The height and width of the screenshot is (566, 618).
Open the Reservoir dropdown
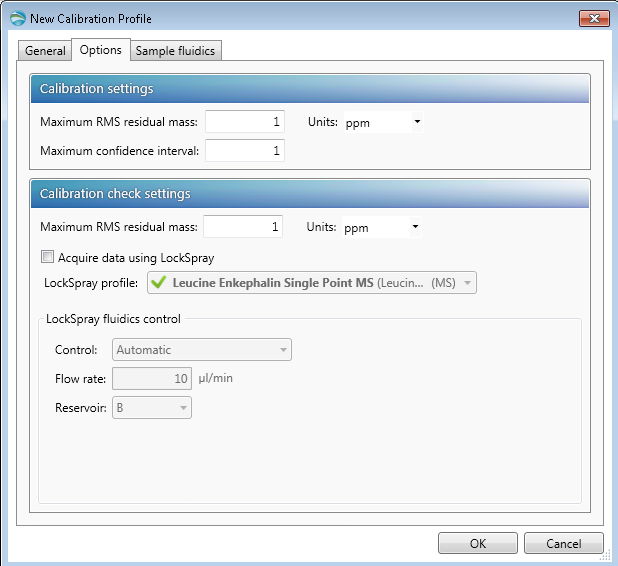[152, 408]
